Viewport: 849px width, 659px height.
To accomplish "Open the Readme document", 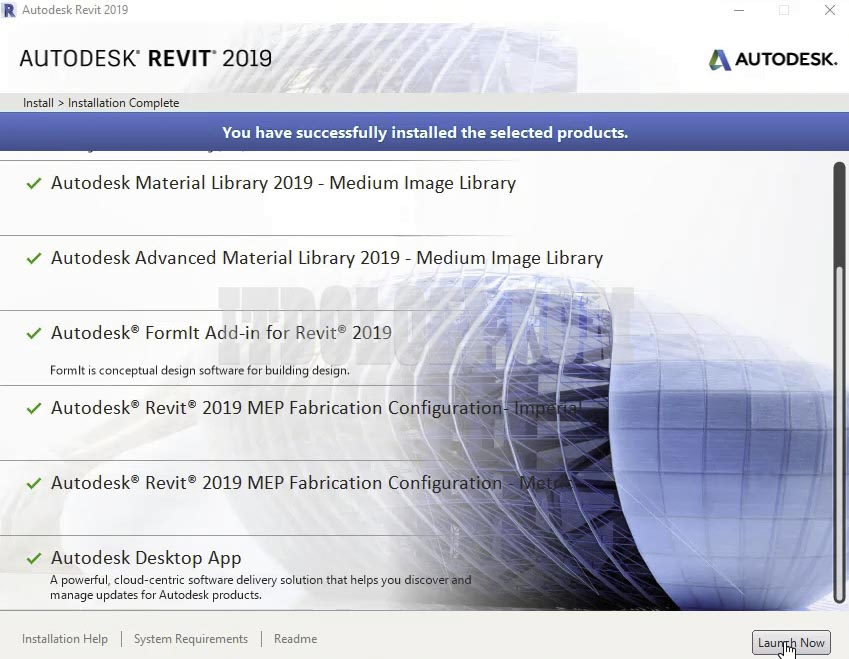I will click(295, 638).
